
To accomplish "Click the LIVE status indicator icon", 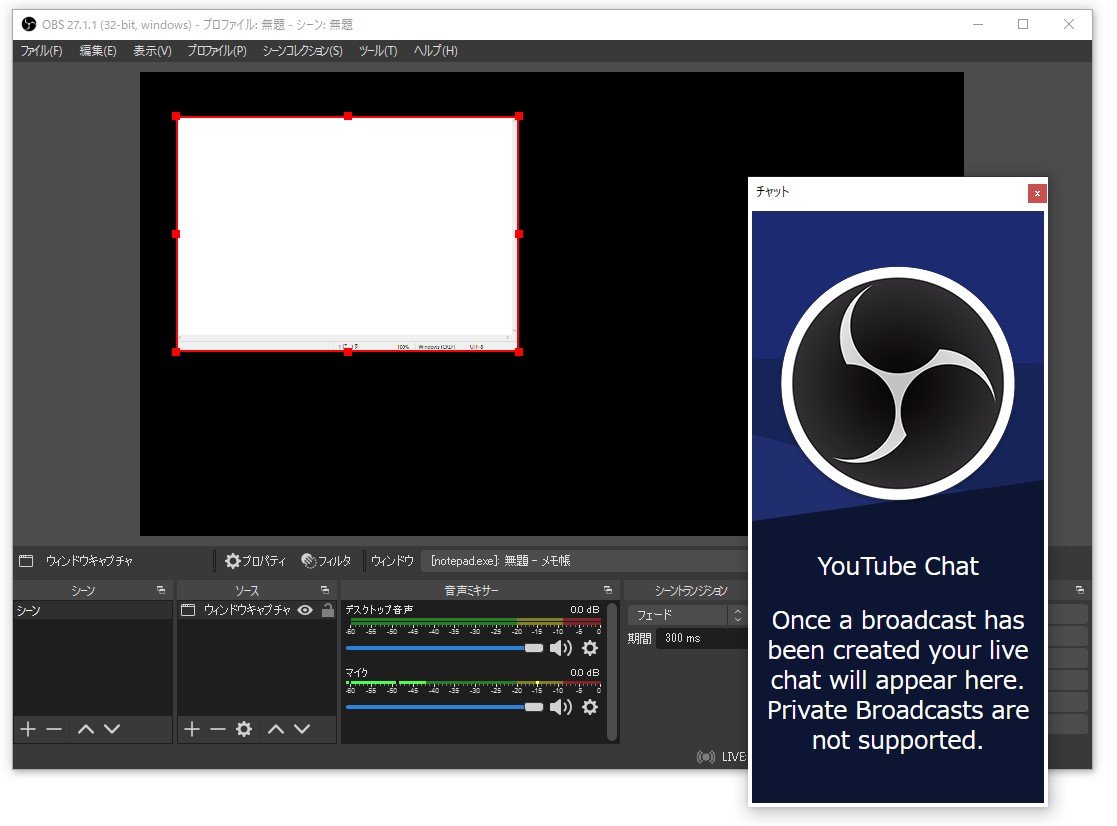I will (x=705, y=756).
